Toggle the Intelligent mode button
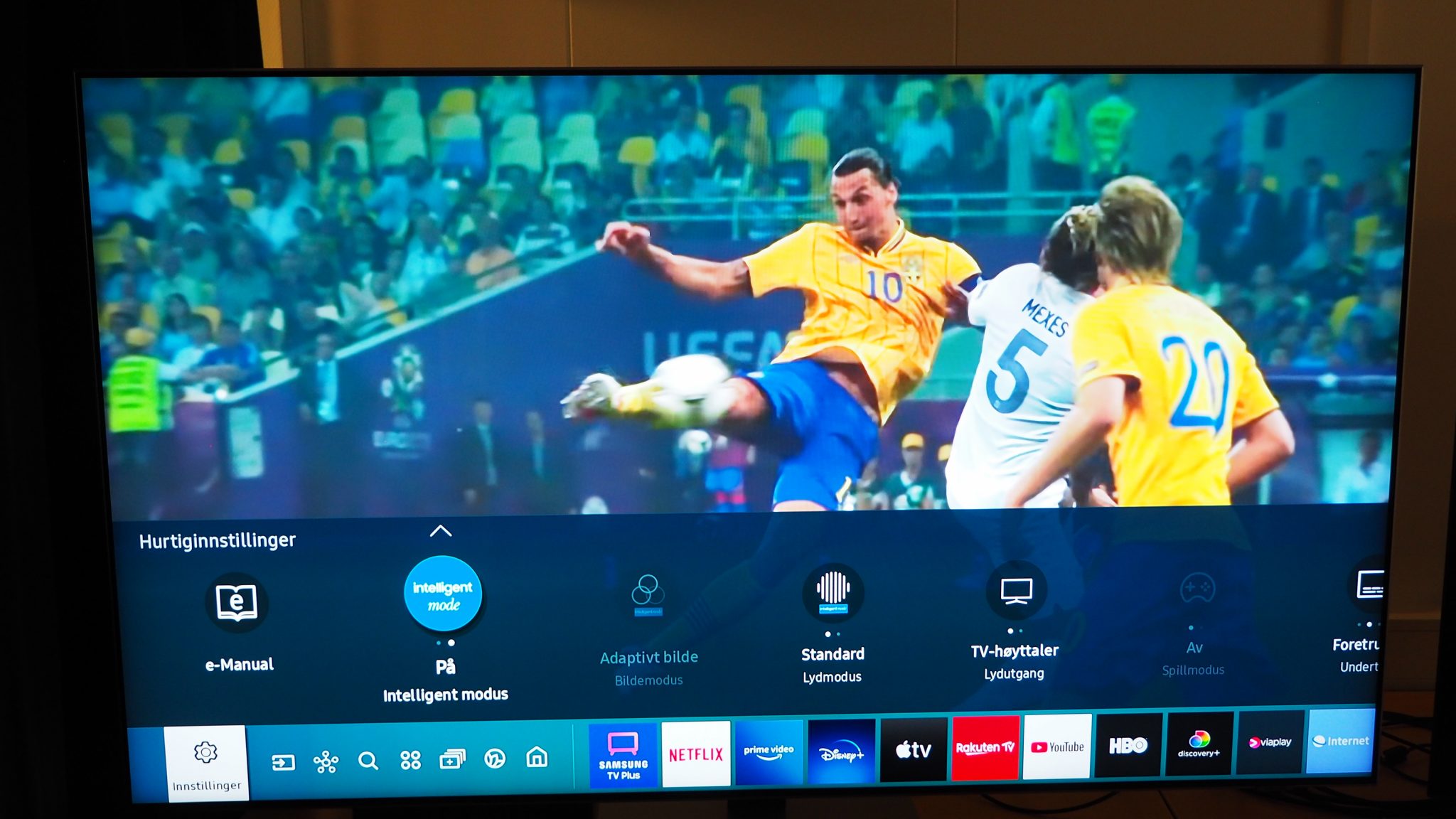Viewport: 1456px width, 819px height. [443, 594]
